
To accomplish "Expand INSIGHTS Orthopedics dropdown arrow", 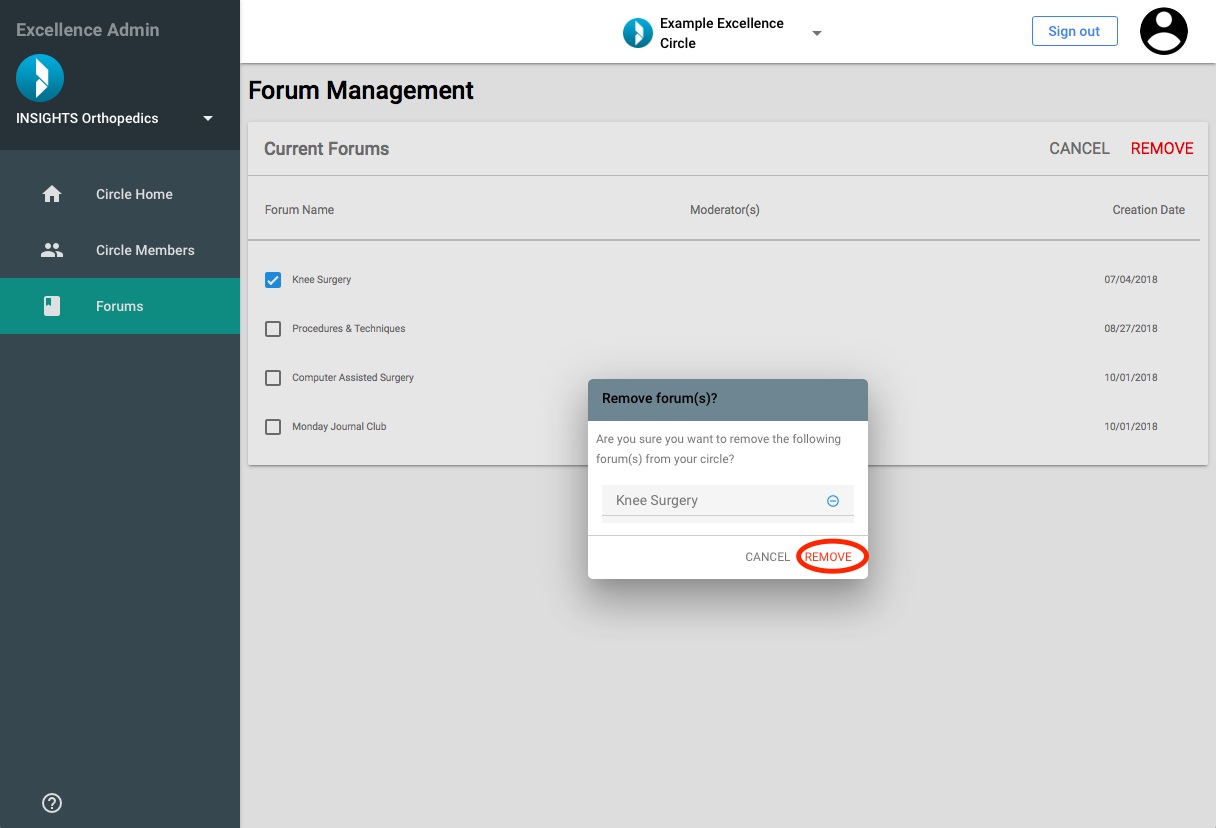I will [208, 118].
